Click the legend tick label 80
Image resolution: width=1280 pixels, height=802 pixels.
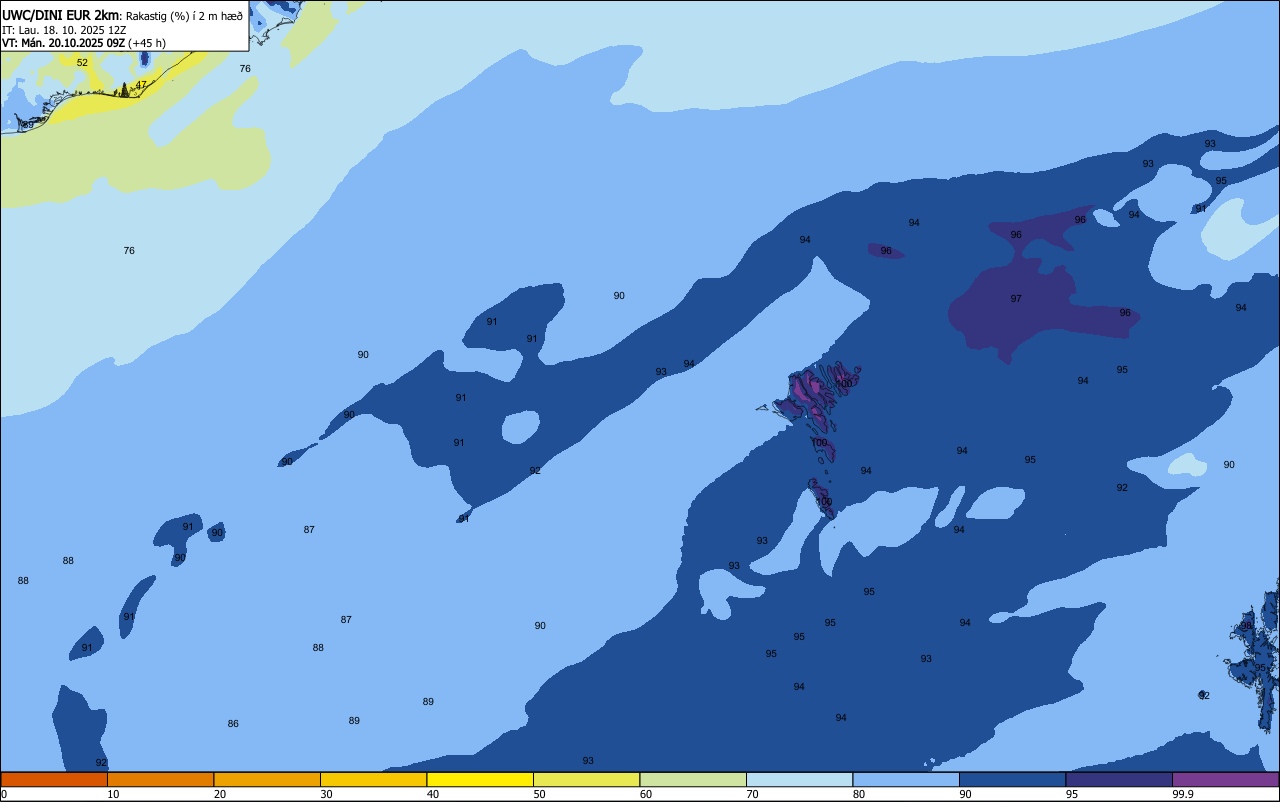click(859, 794)
